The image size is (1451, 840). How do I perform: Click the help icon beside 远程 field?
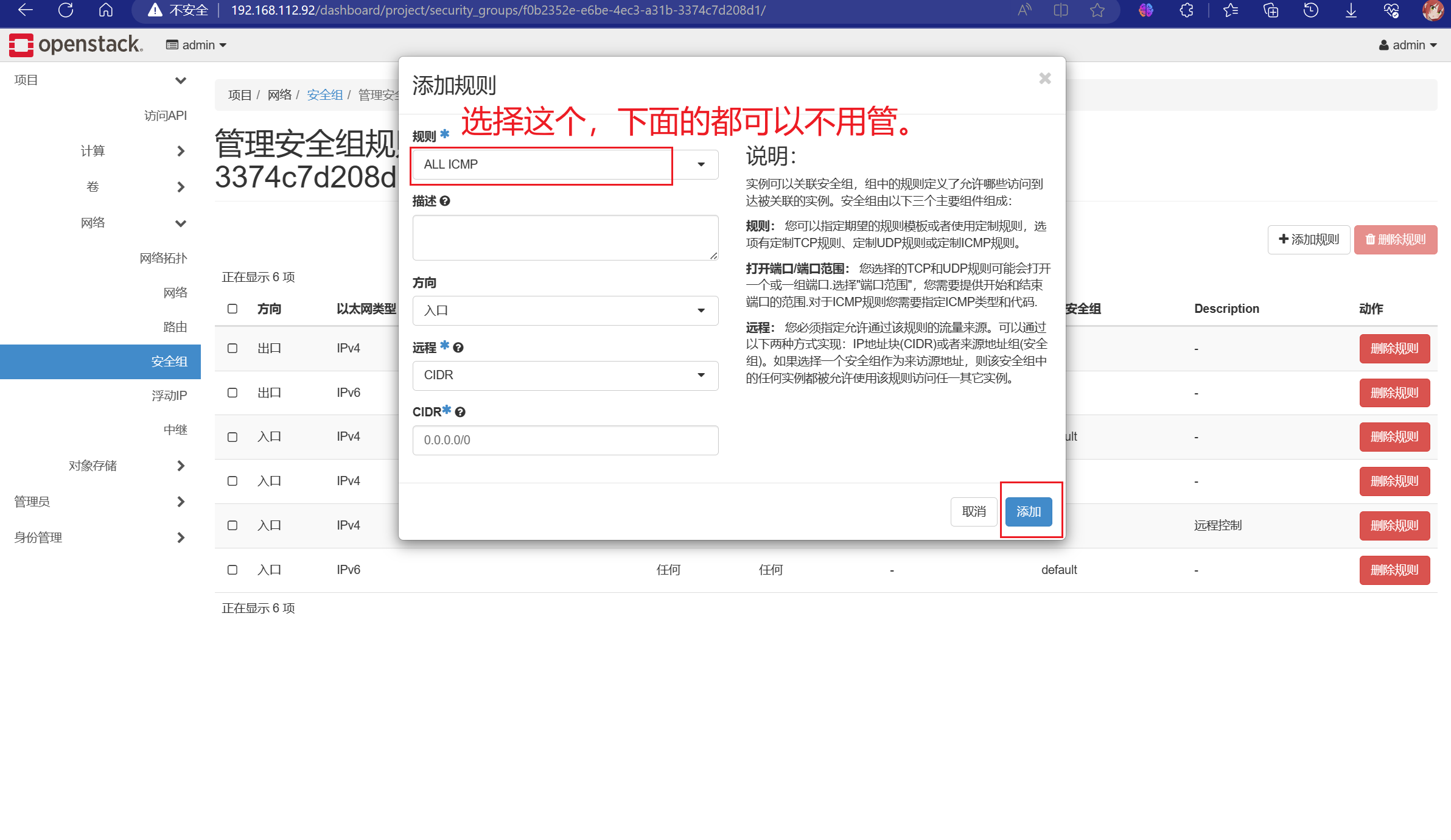(458, 348)
